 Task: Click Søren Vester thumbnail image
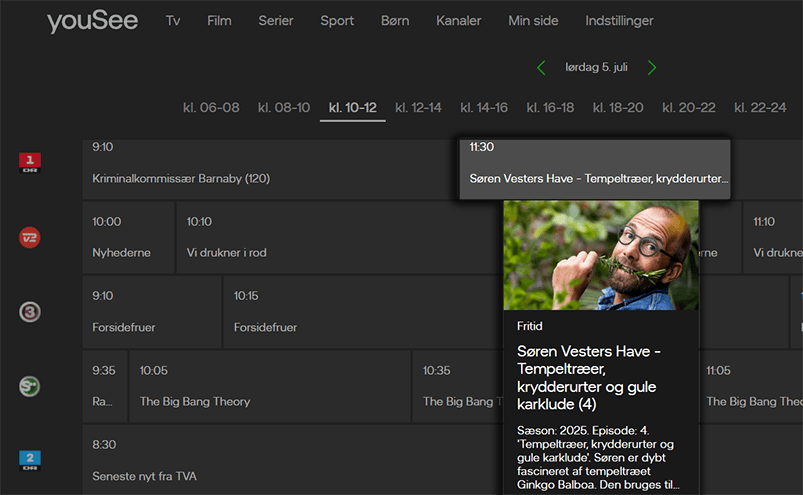tap(600, 255)
